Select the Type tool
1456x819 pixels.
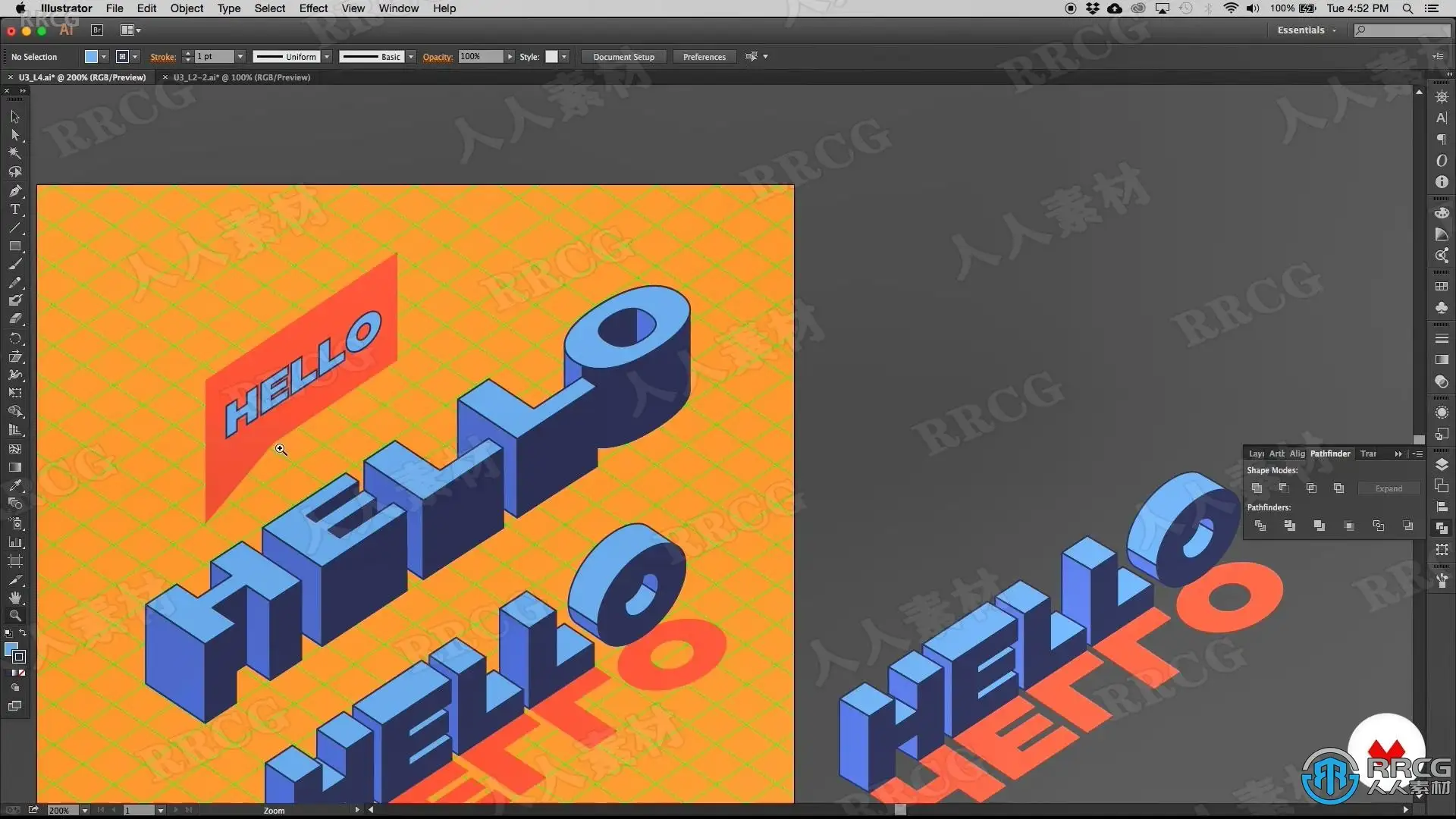click(15, 209)
